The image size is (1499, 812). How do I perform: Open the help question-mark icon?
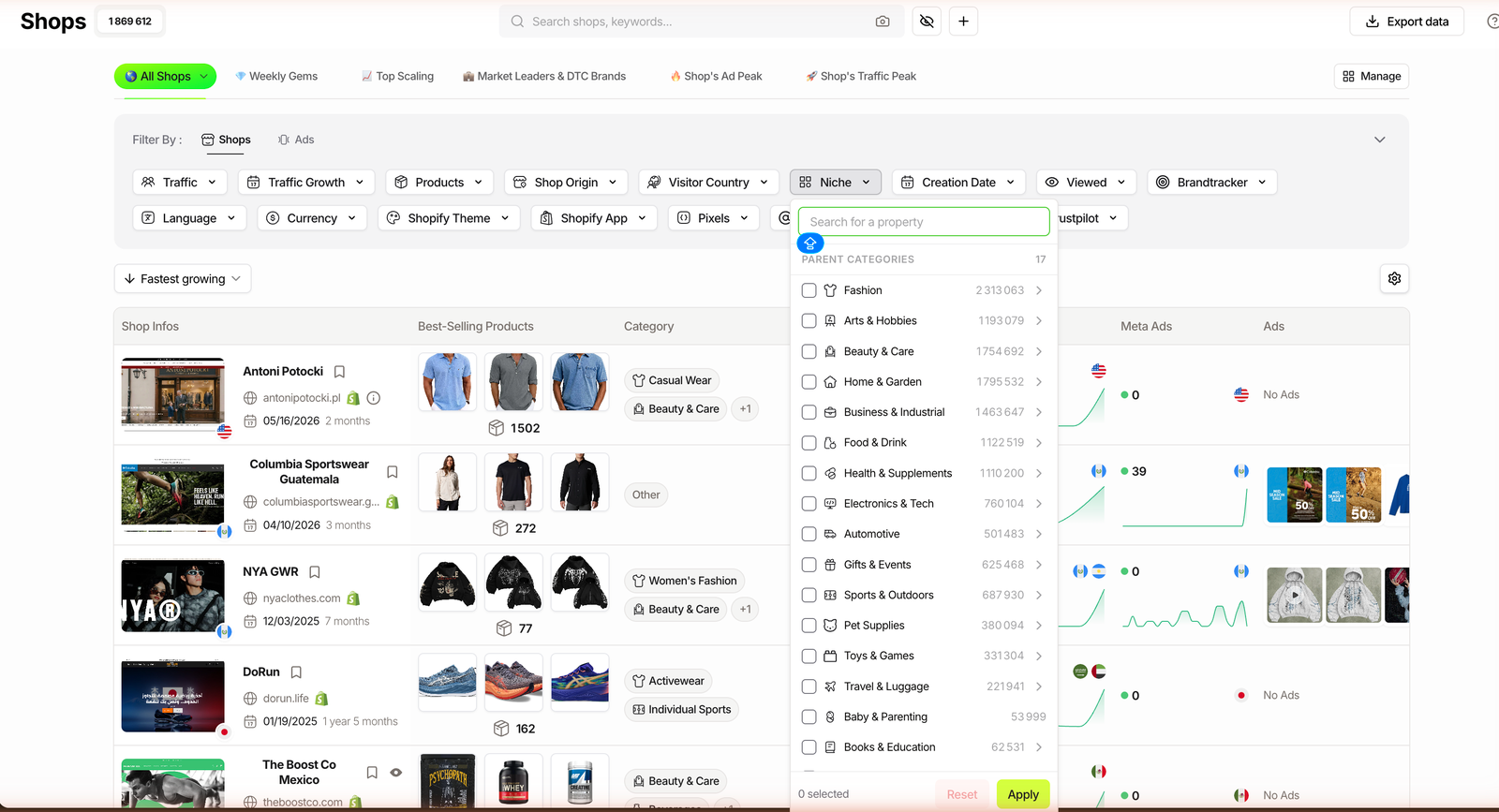coord(1492,22)
